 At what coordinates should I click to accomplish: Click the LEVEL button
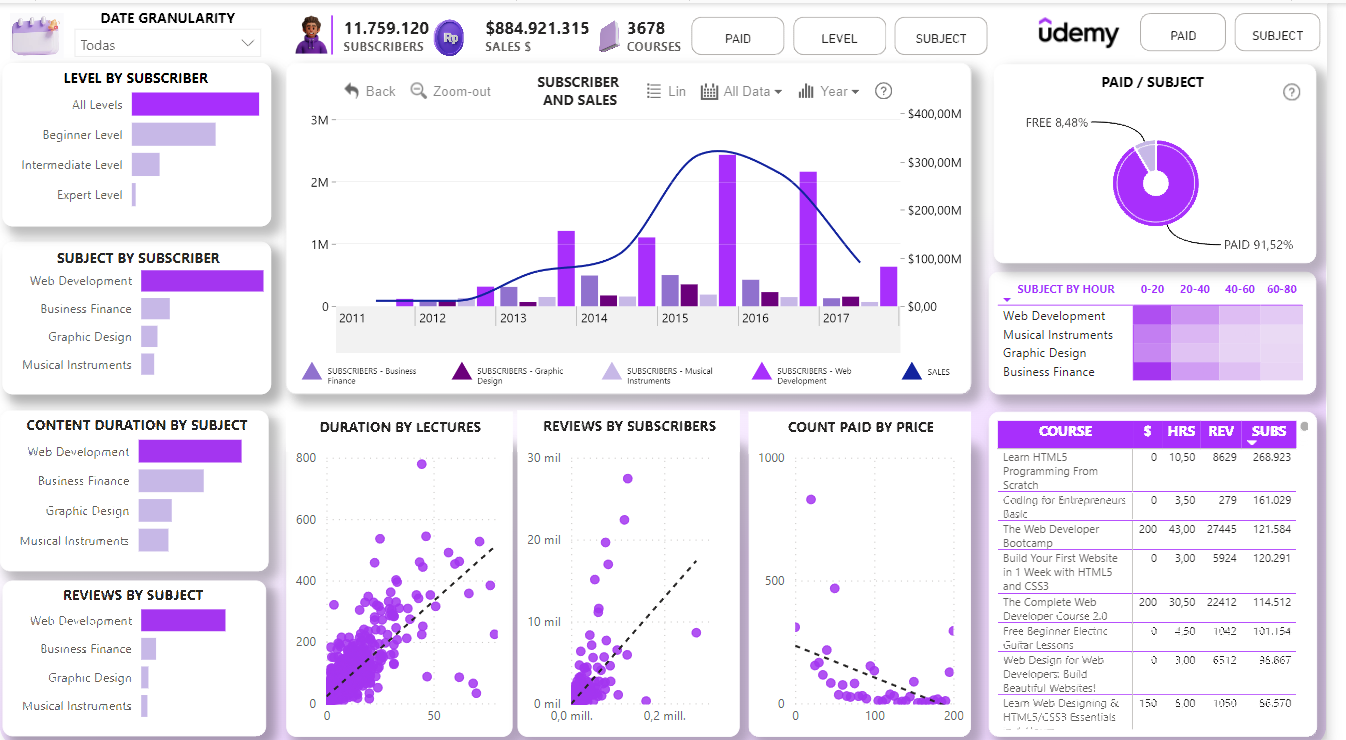coord(839,38)
